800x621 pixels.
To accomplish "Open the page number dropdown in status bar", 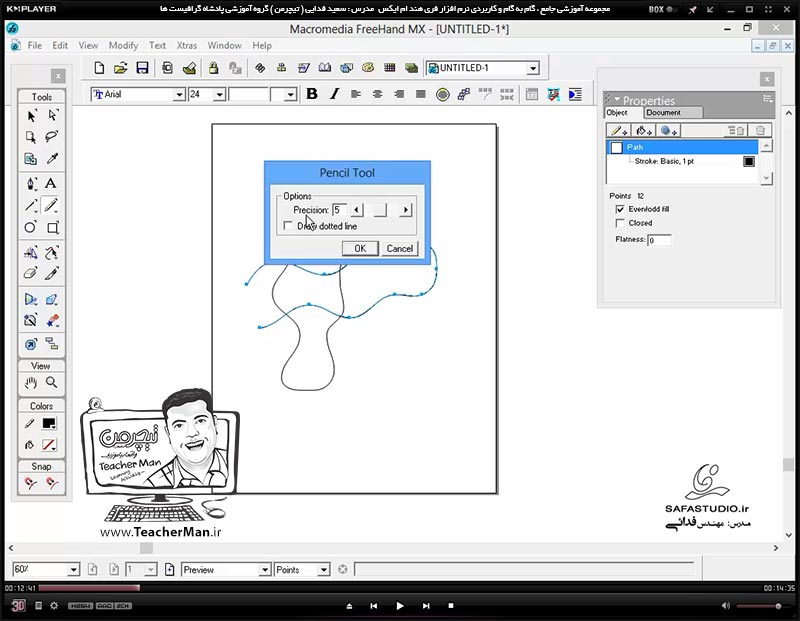I will point(151,569).
